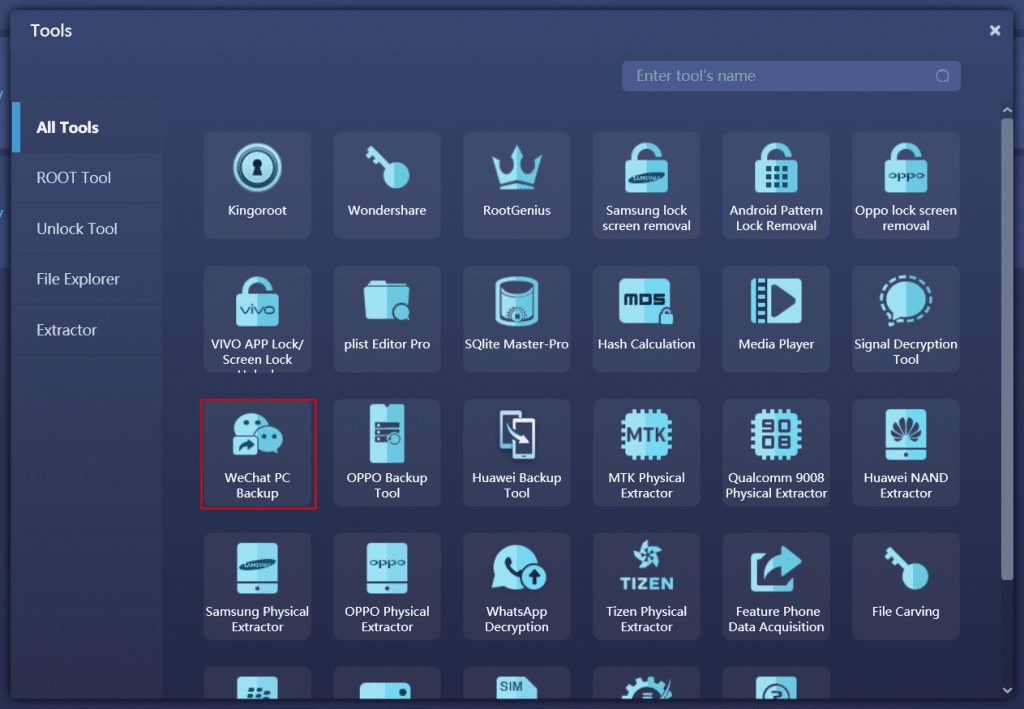Select SQlite Master-Pro
Screen dimensions: 1024x709
pos(516,318)
